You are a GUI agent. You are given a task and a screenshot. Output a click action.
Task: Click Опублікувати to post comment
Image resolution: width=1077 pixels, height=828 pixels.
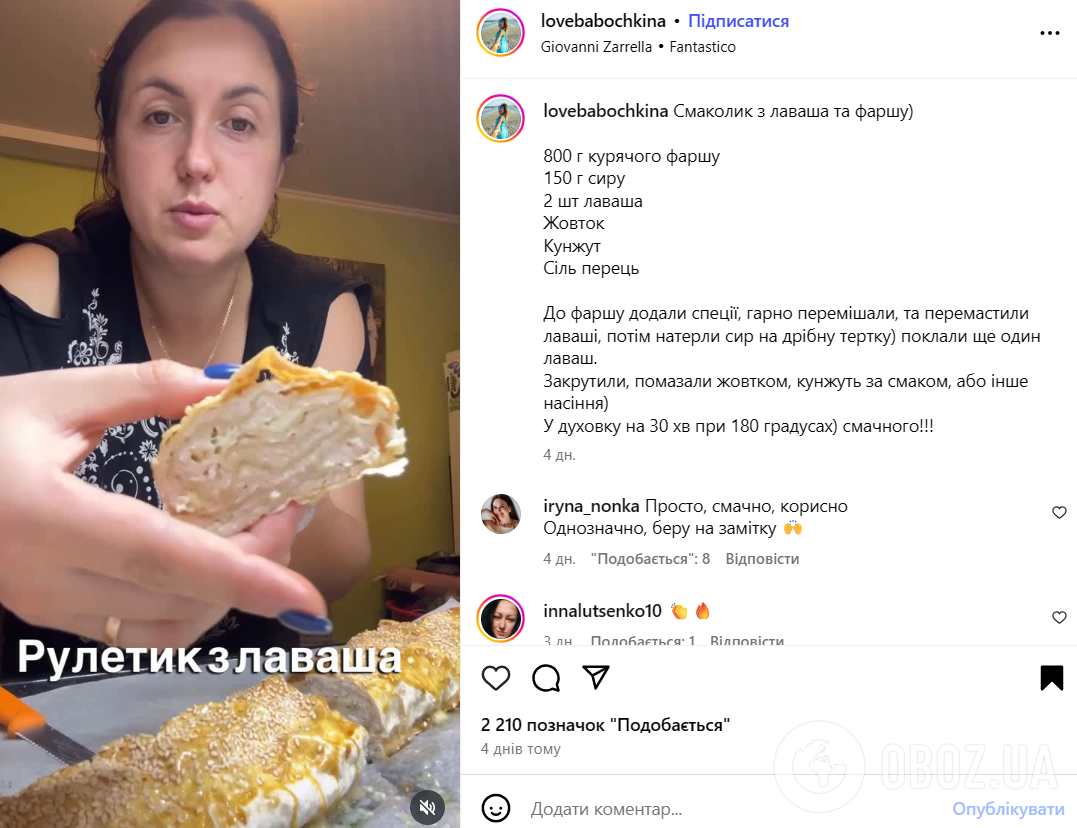(1008, 809)
